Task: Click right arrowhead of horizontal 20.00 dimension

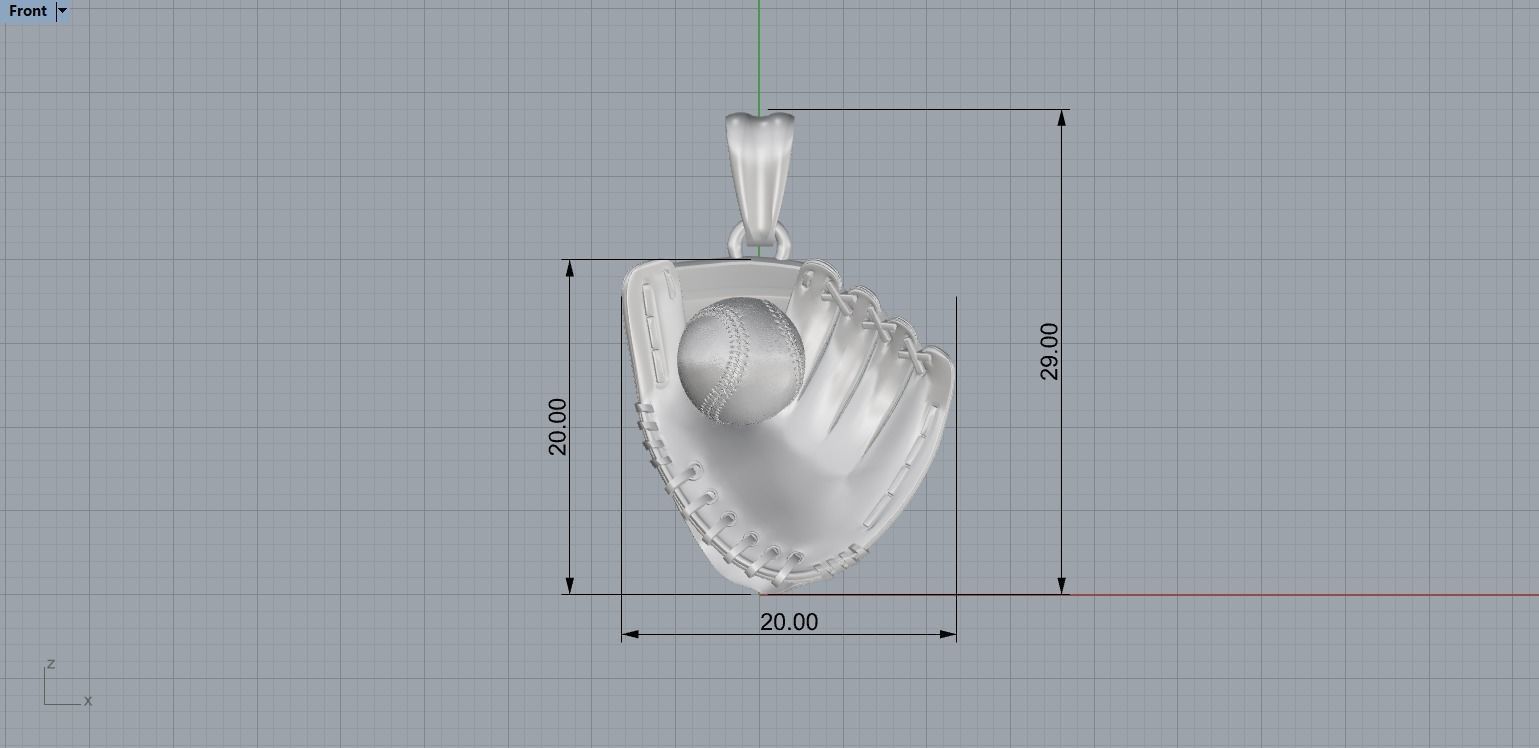Action: tap(948, 634)
